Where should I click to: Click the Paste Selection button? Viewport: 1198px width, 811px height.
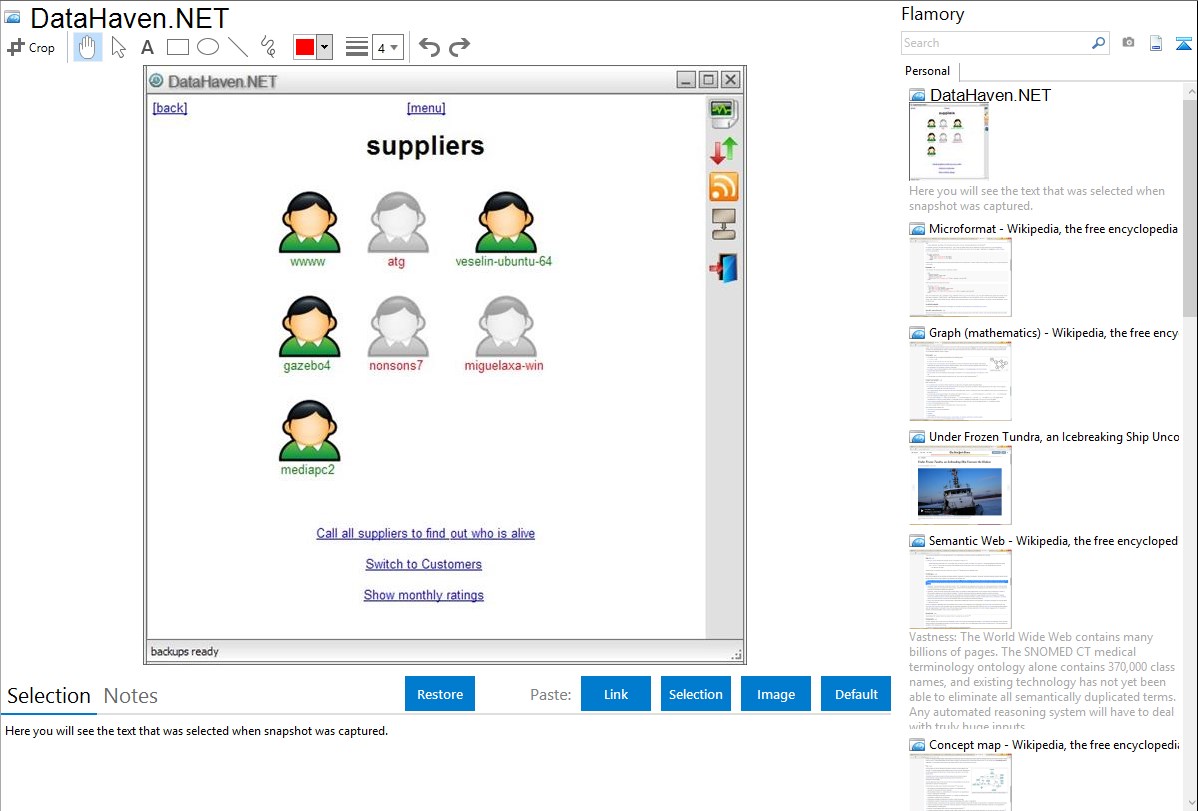coord(696,694)
